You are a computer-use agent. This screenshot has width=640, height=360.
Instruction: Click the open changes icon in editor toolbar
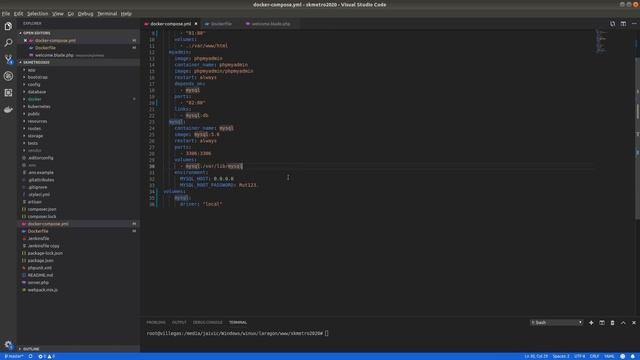(612, 24)
